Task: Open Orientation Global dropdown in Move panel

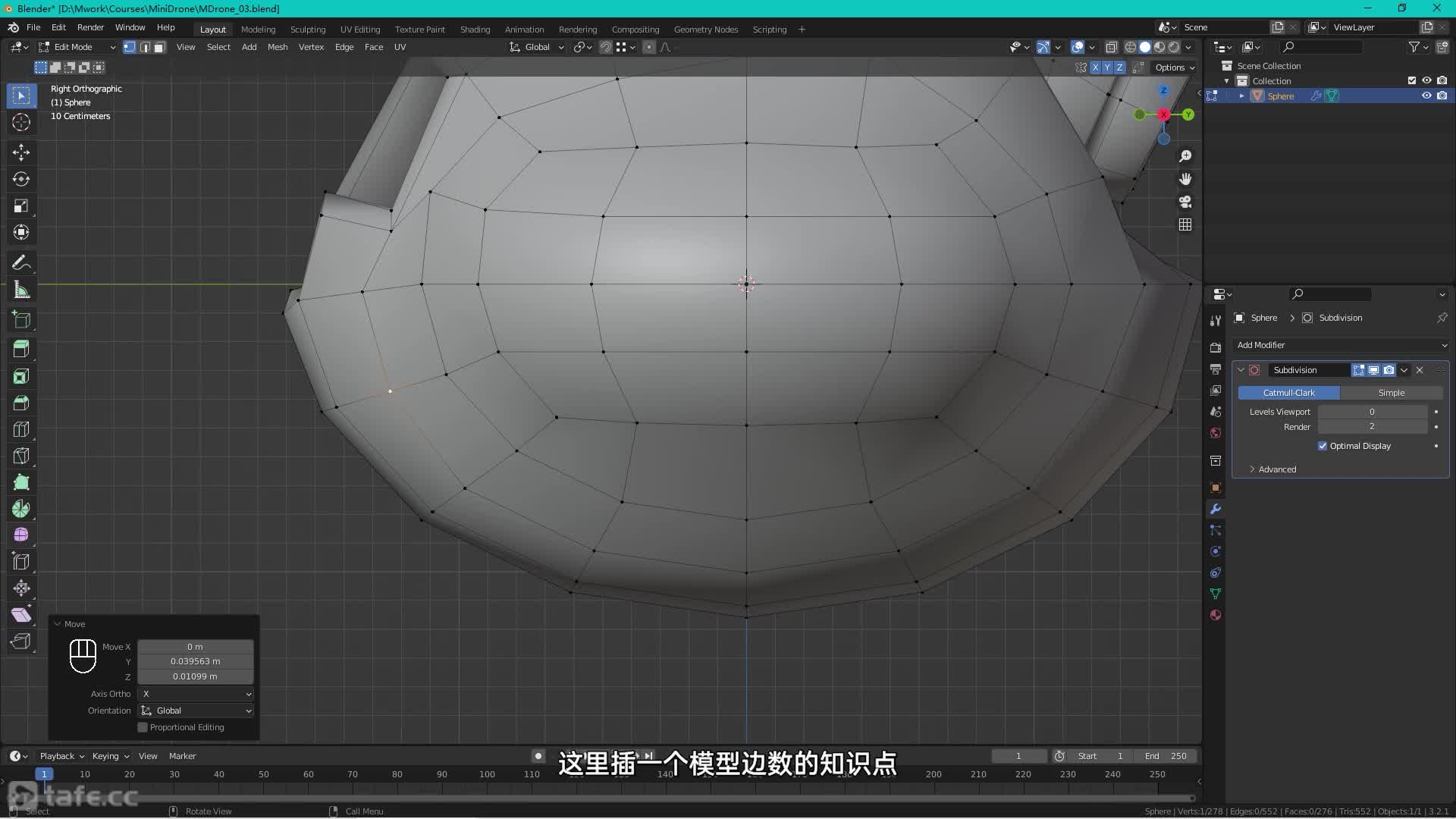Action: click(196, 711)
